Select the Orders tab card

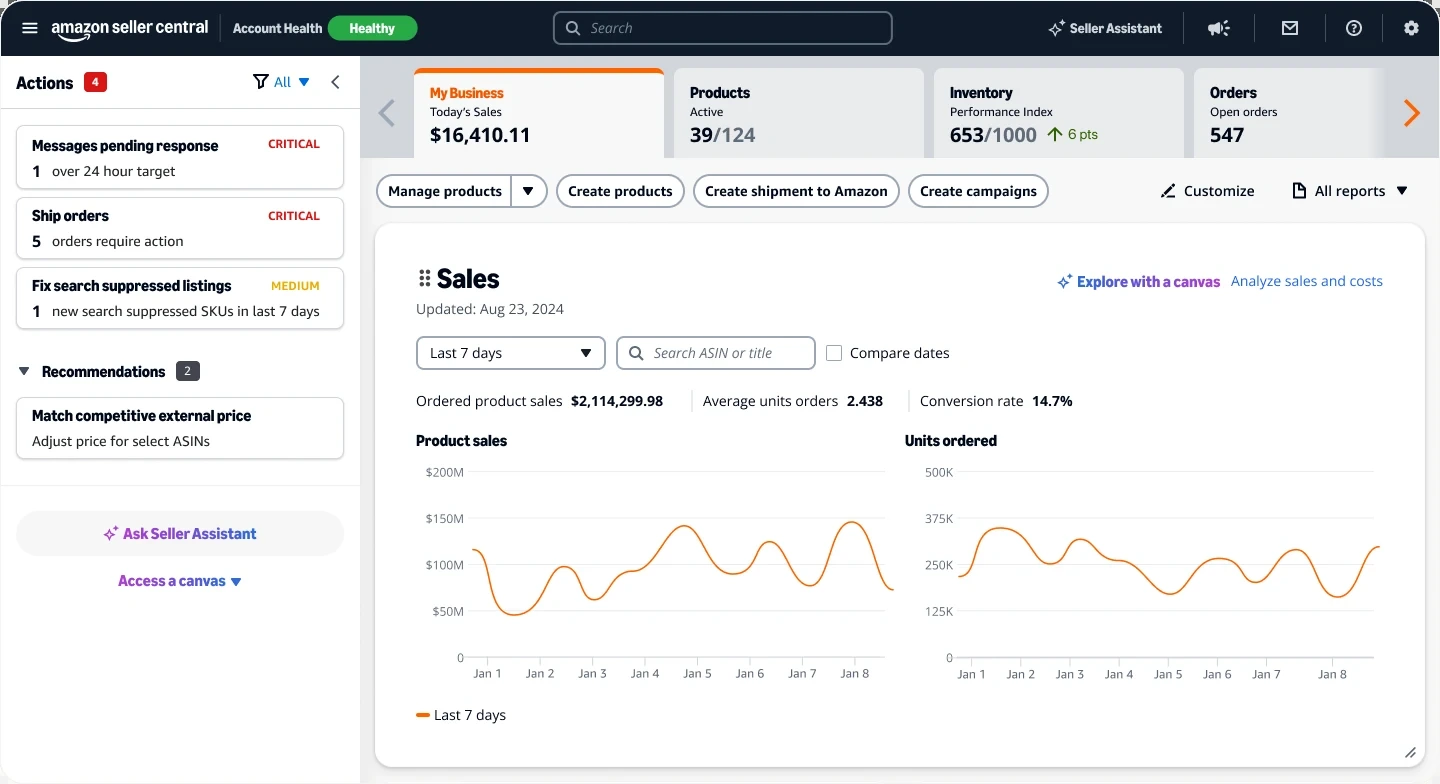pos(1290,113)
